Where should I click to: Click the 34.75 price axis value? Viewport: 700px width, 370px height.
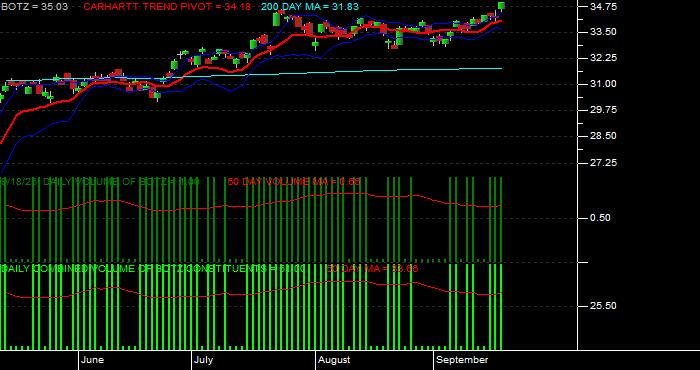603,7
